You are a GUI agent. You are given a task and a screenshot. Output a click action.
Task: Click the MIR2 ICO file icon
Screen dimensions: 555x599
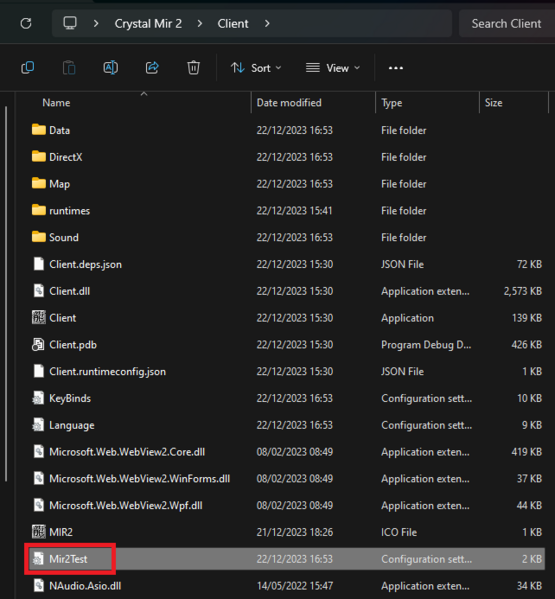39,532
